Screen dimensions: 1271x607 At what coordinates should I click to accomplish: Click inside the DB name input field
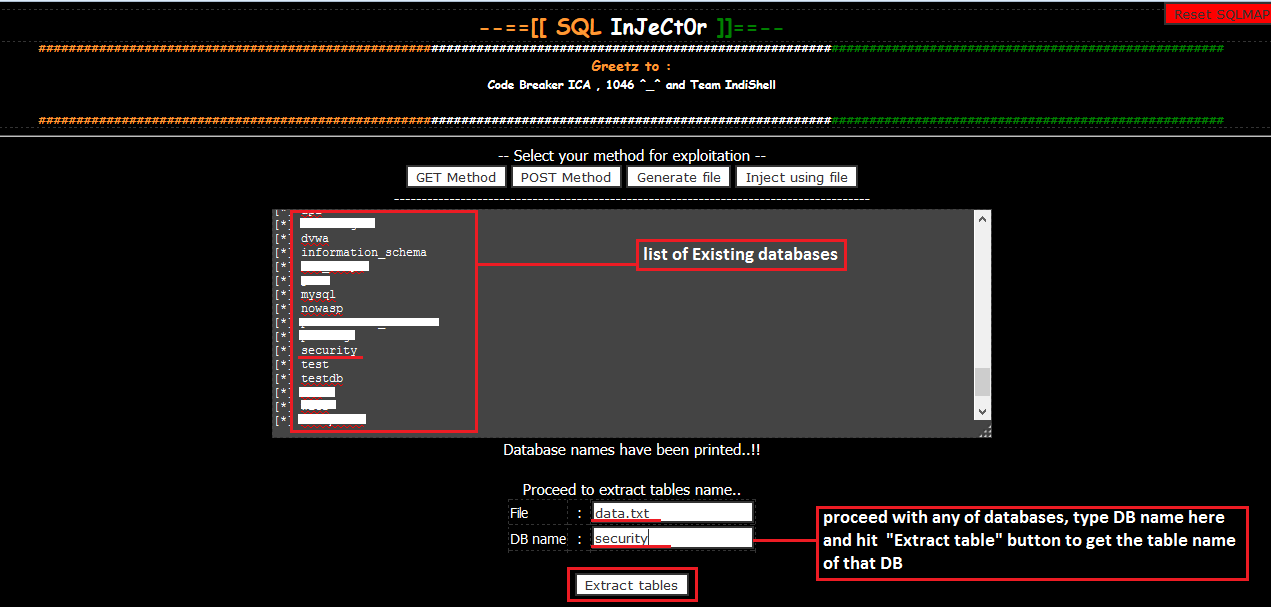(x=671, y=537)
